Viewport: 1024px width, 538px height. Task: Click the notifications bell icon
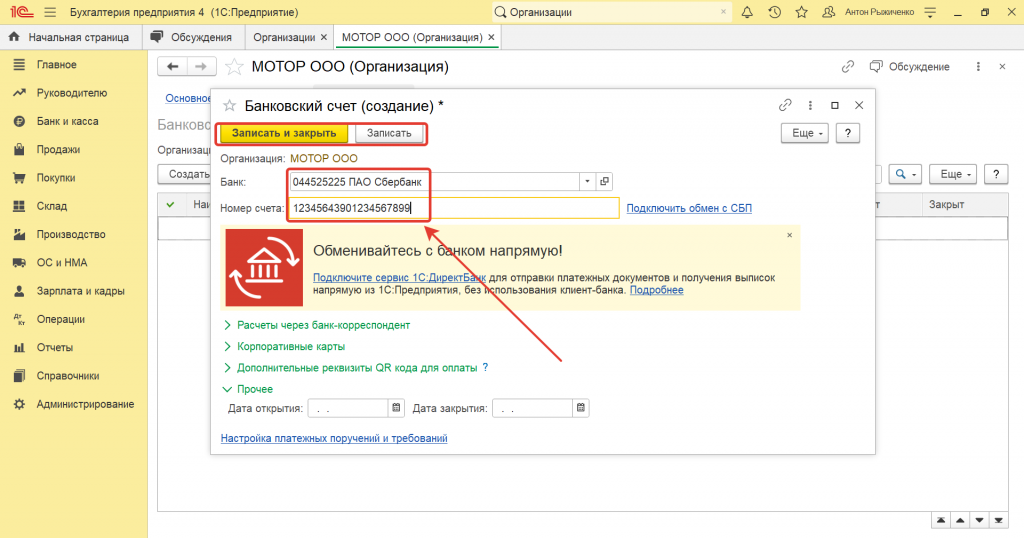click(749, 12)
